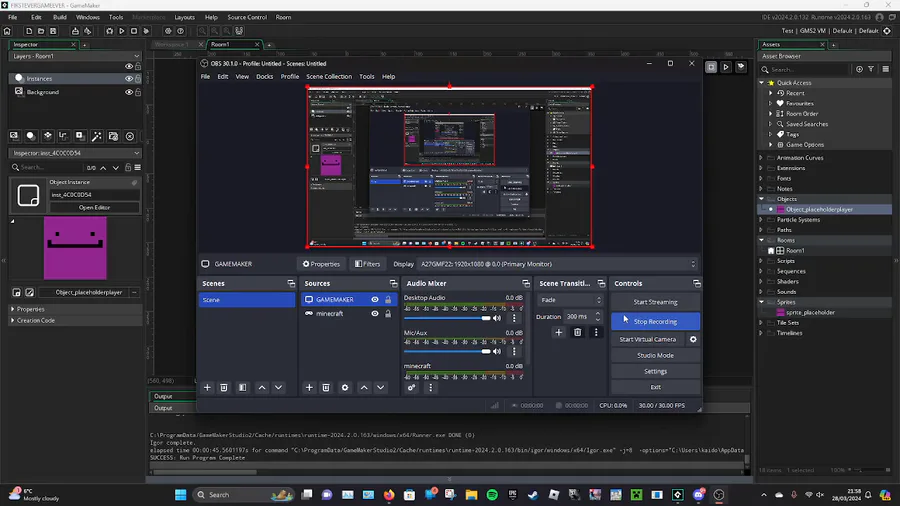Clean project with GameMaker broom icon
The width and height of the screenshot is (900, 506).
[x=146, y=31]
